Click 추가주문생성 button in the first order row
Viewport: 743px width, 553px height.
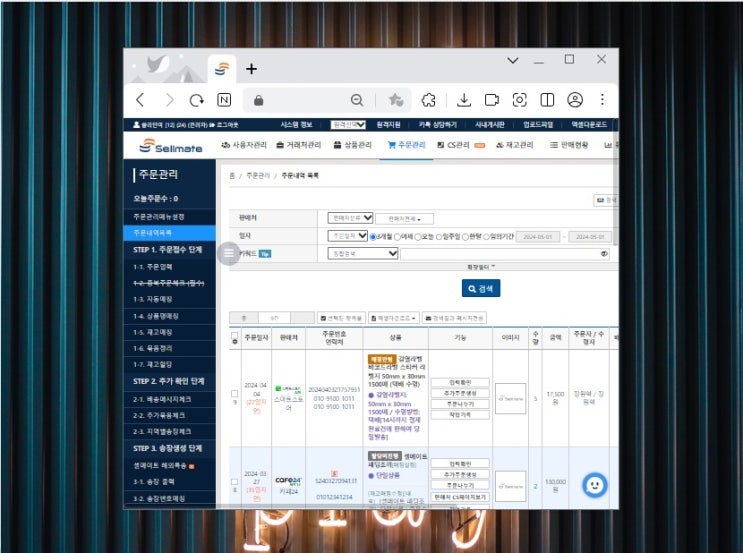460,393
